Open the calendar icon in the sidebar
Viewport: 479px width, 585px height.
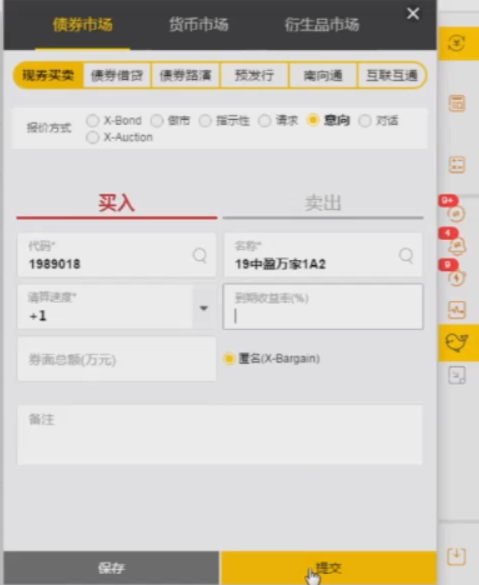457,103
